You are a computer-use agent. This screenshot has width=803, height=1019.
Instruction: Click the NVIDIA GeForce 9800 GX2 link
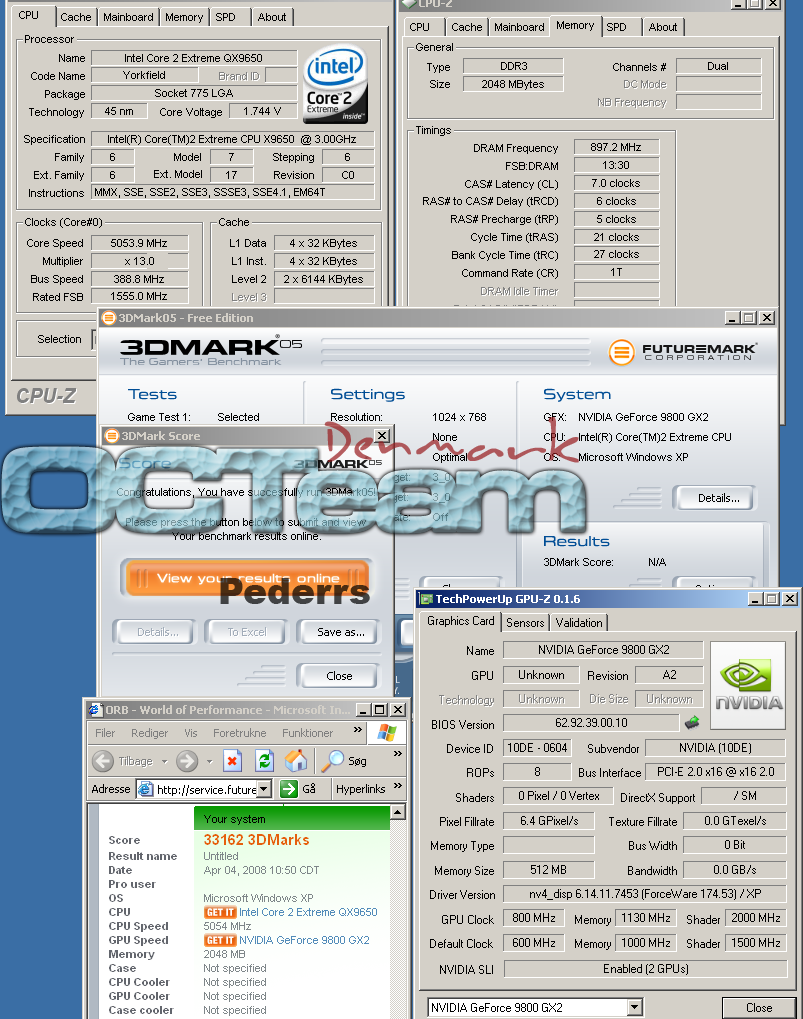tap(304, 940)
